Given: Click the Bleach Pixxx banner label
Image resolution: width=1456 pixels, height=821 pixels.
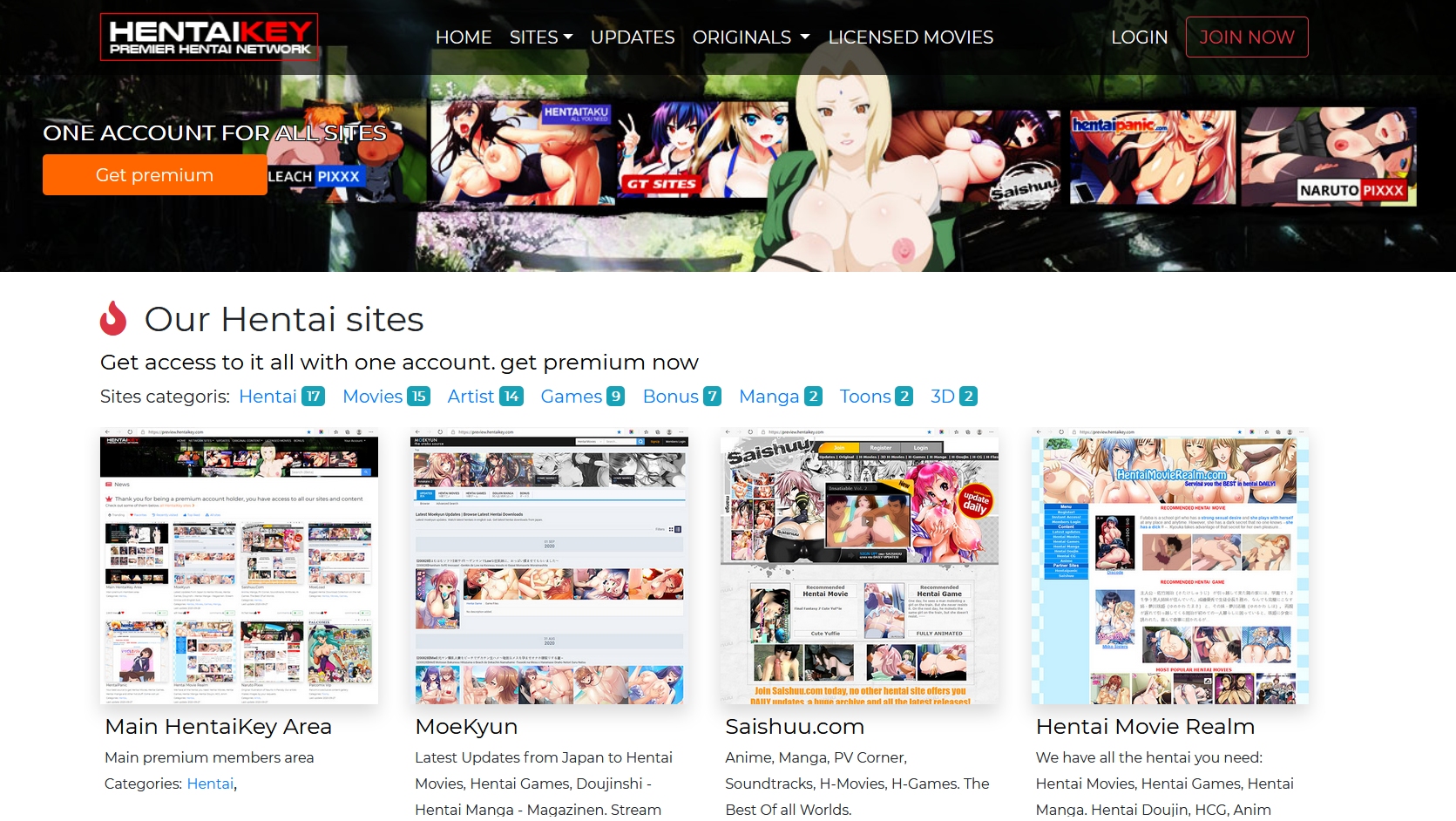Looking at the screenshot, I should pyautogui.click(x=314, y=176).
